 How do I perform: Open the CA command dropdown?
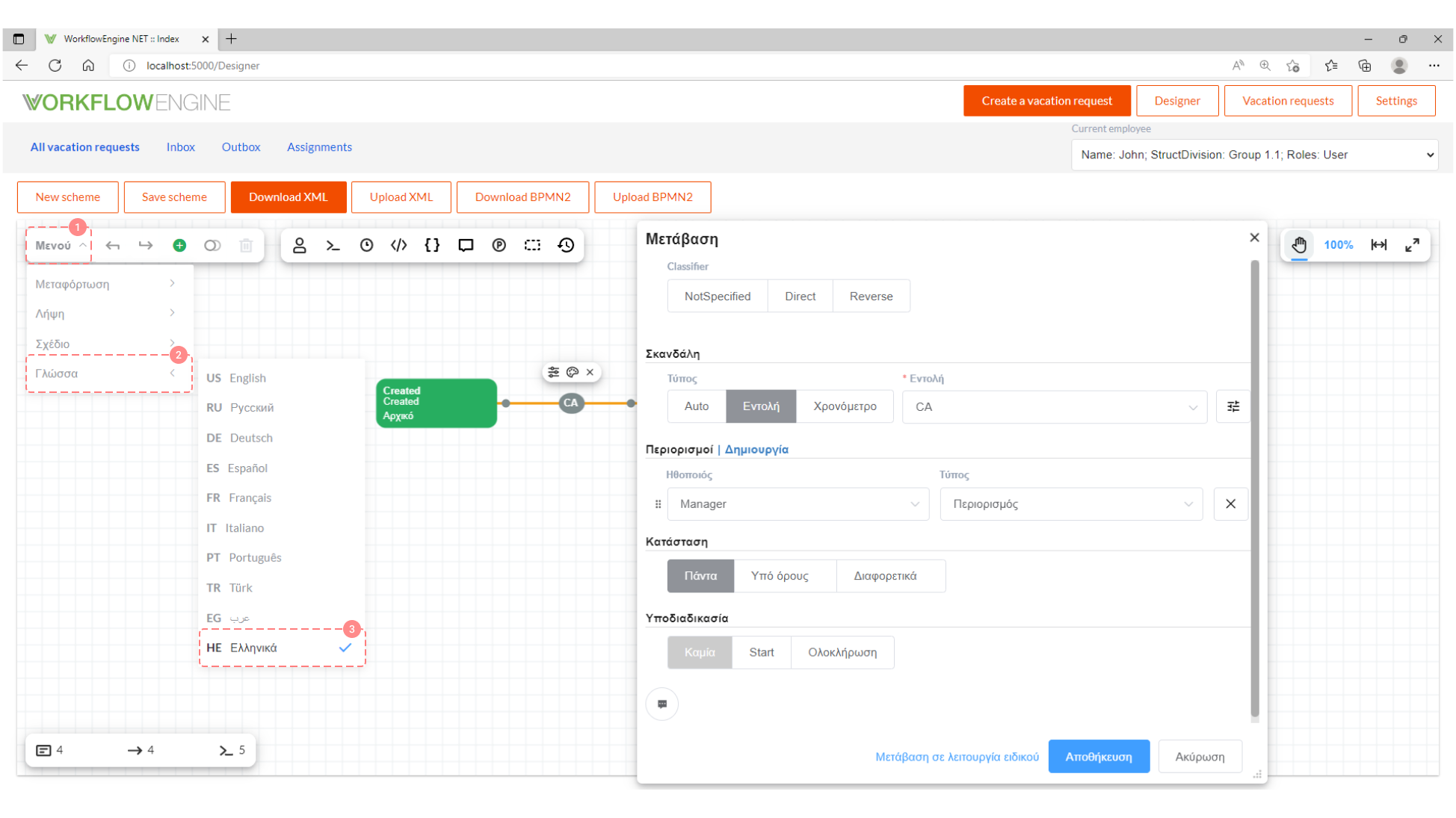pos(1054,407)
